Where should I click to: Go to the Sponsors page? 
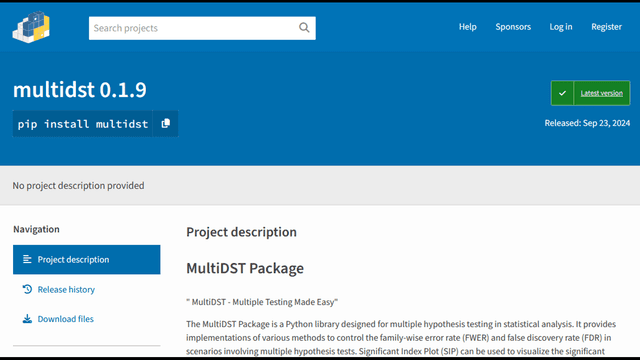tap(513, 27)
